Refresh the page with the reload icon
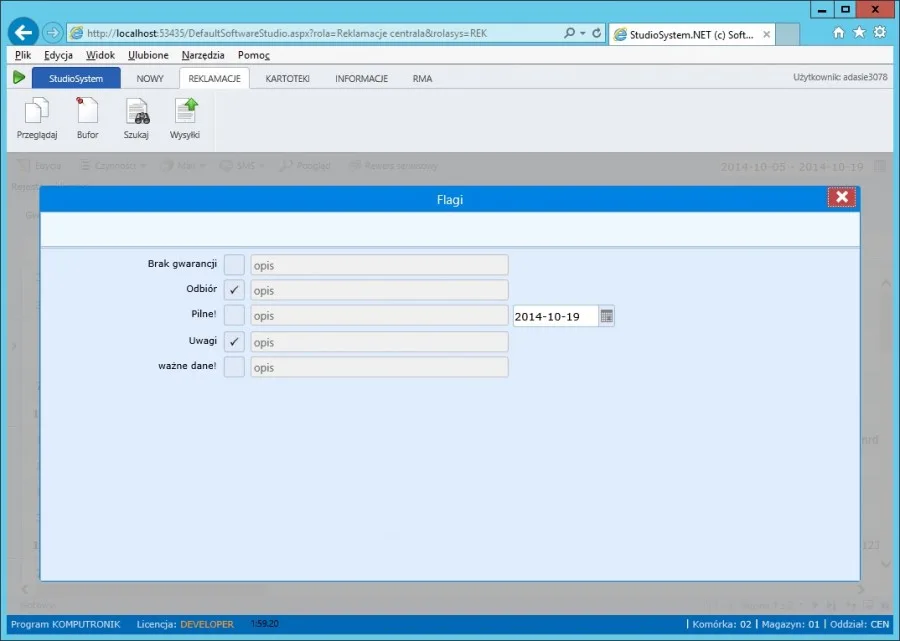The image size is (900, 641). pos(596,33)
